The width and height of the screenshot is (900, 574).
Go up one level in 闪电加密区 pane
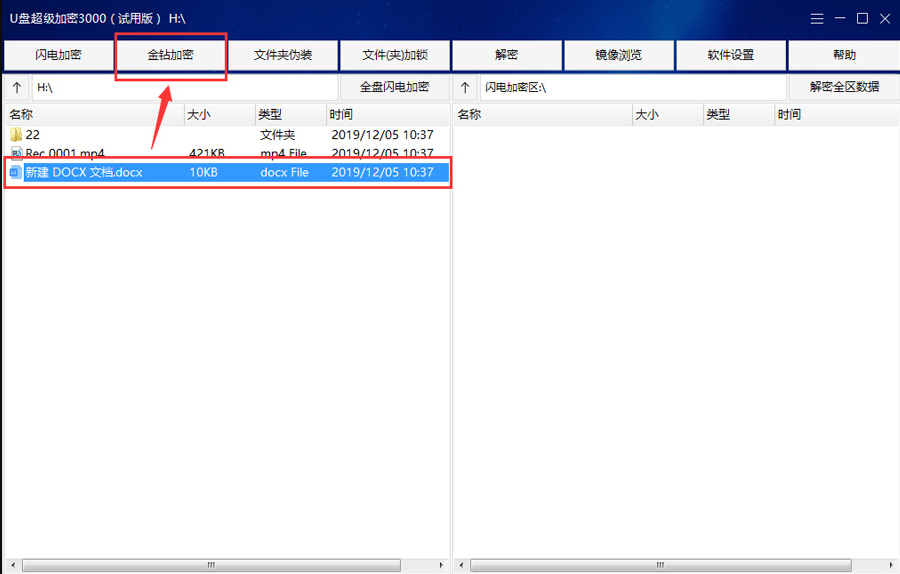coord(465,88)
